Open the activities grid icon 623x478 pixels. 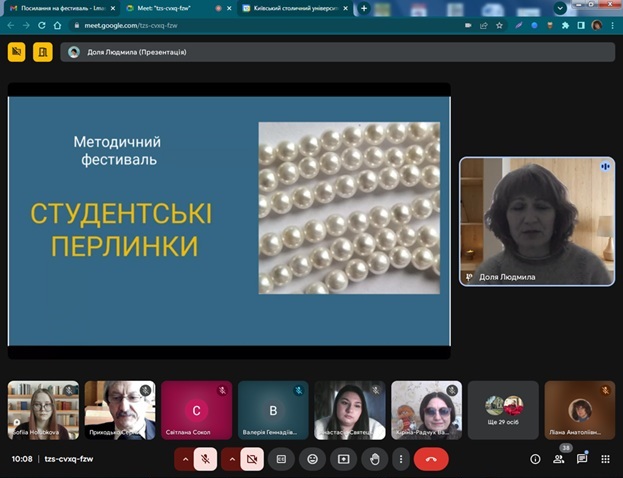pyautogui.click(x=605, y=459)
